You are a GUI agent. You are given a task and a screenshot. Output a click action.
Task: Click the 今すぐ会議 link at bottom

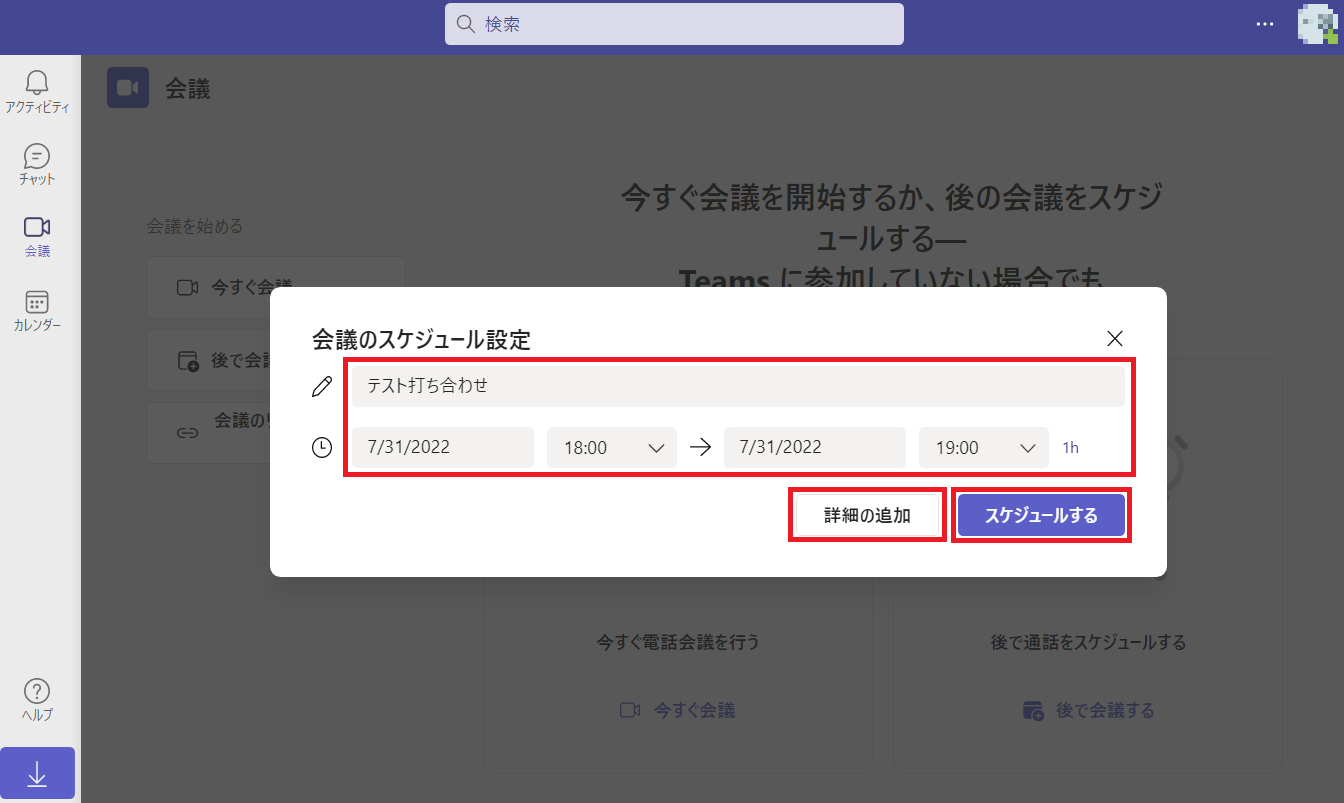678,710
